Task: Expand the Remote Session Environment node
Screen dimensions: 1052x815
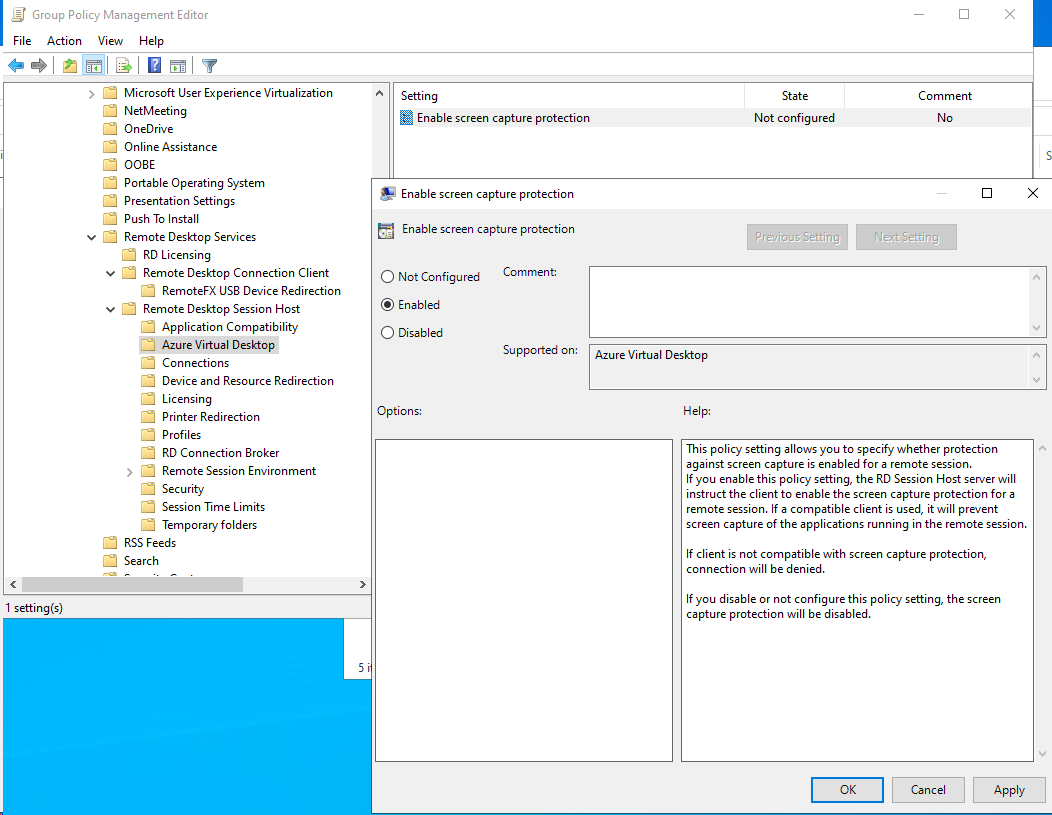Action: click(130, 471)
